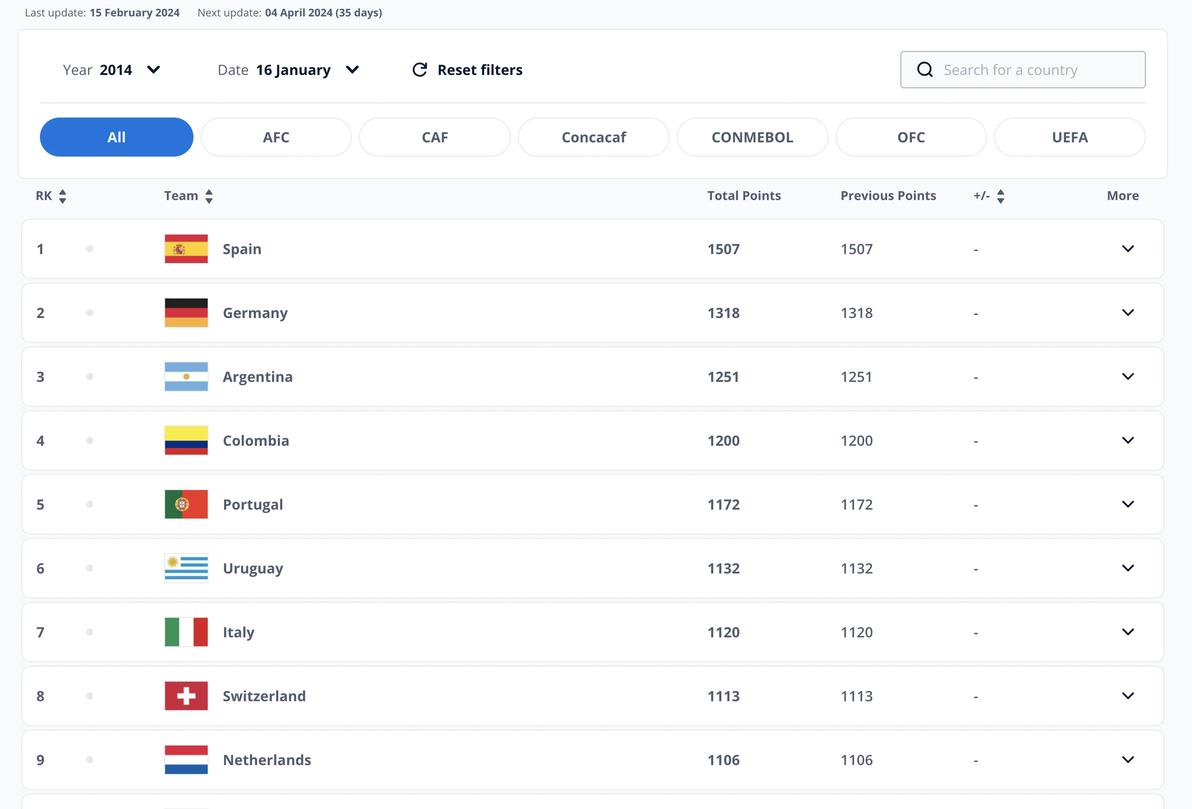1192x809 pixels.
Task: Click the Uruguay flag icon
Action: tap(186, 568)
